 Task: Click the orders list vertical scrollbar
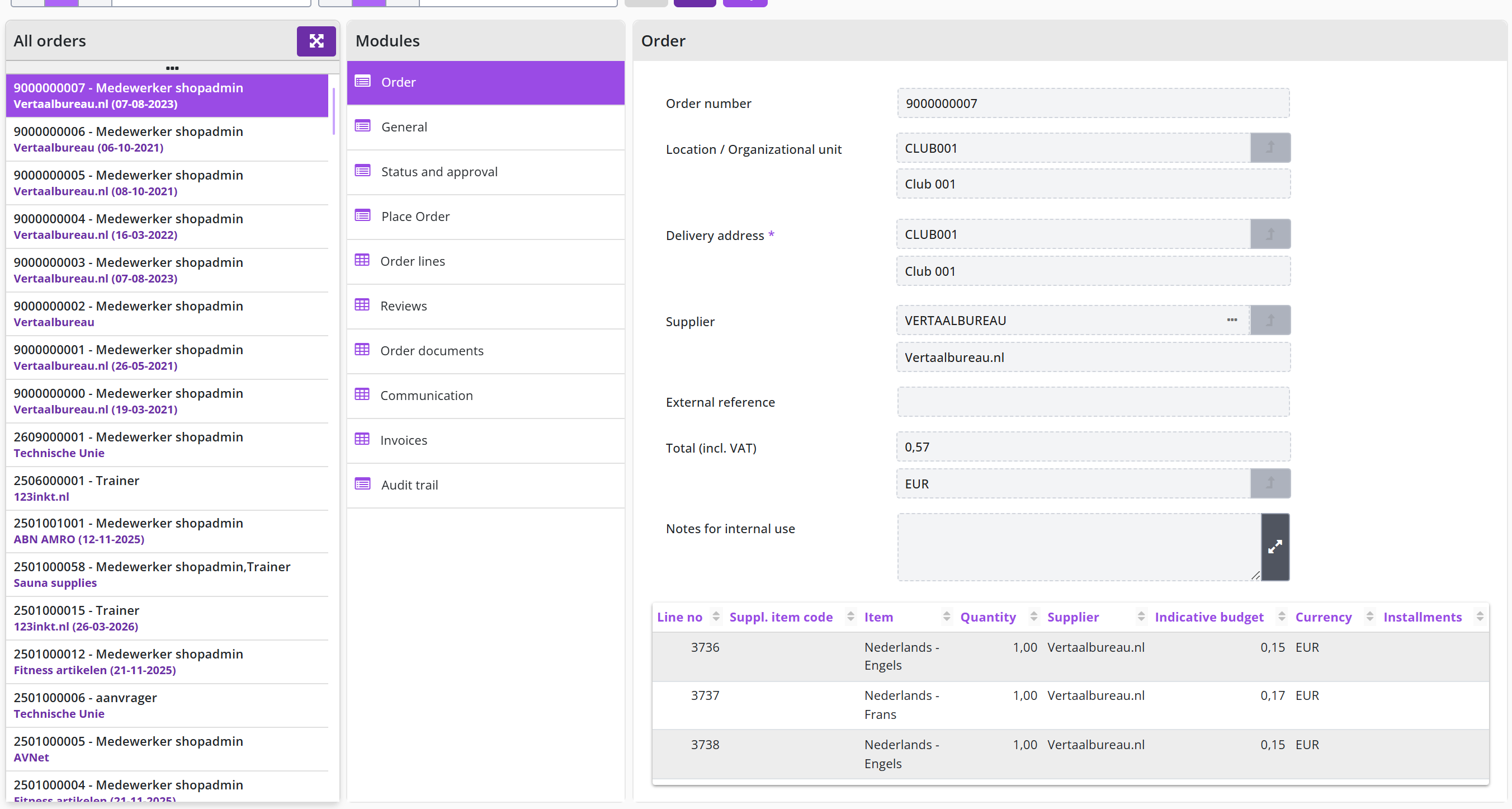click(333, 111)
